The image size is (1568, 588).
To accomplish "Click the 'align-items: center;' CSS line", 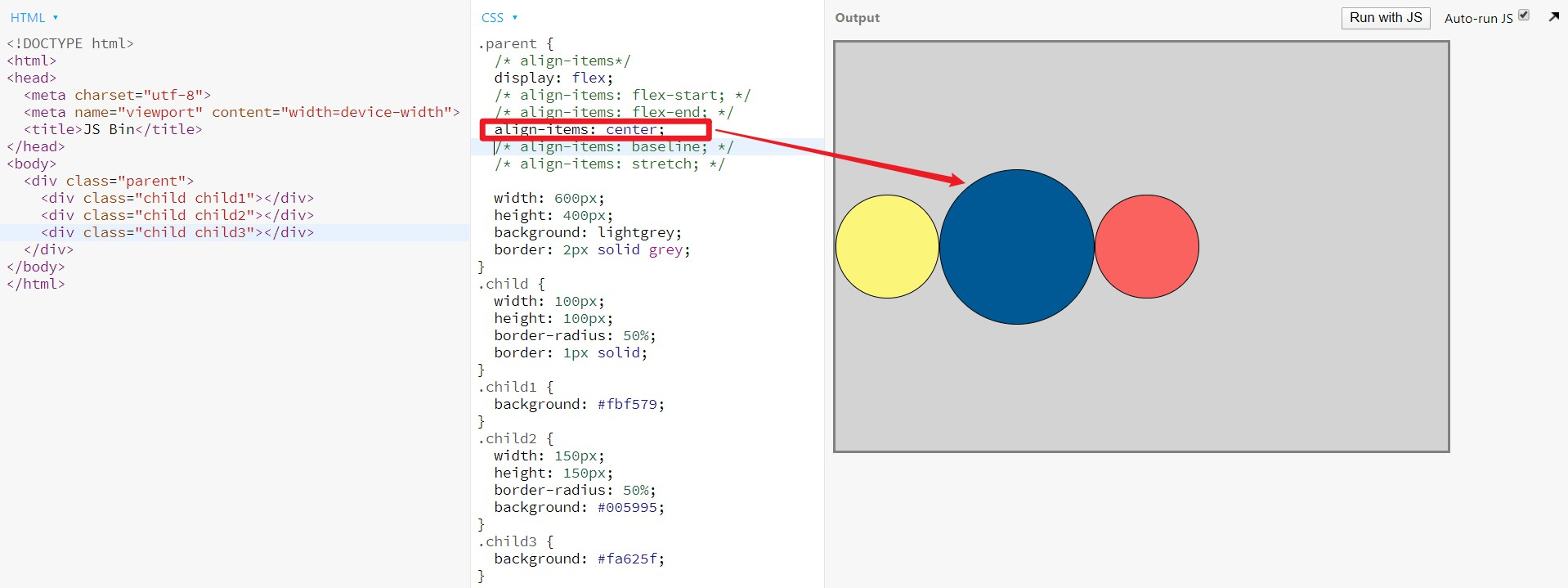I will click(579, 129).
